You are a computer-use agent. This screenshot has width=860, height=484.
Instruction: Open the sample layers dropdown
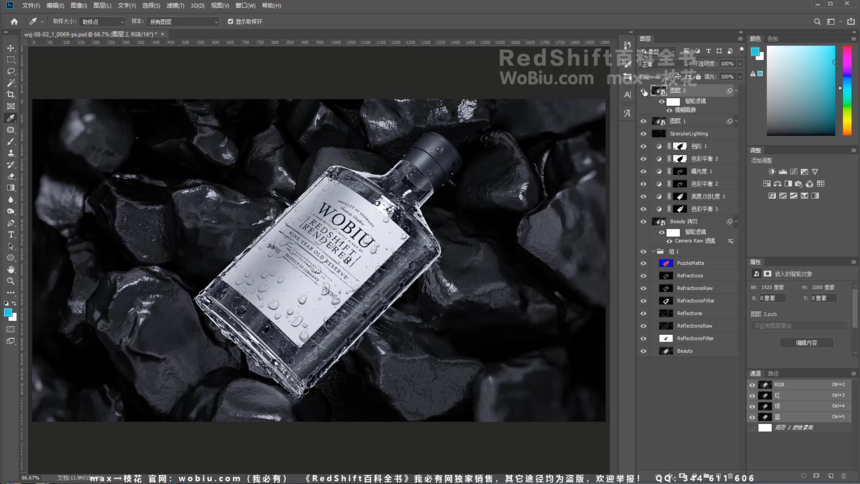click(x=183, y=21)
